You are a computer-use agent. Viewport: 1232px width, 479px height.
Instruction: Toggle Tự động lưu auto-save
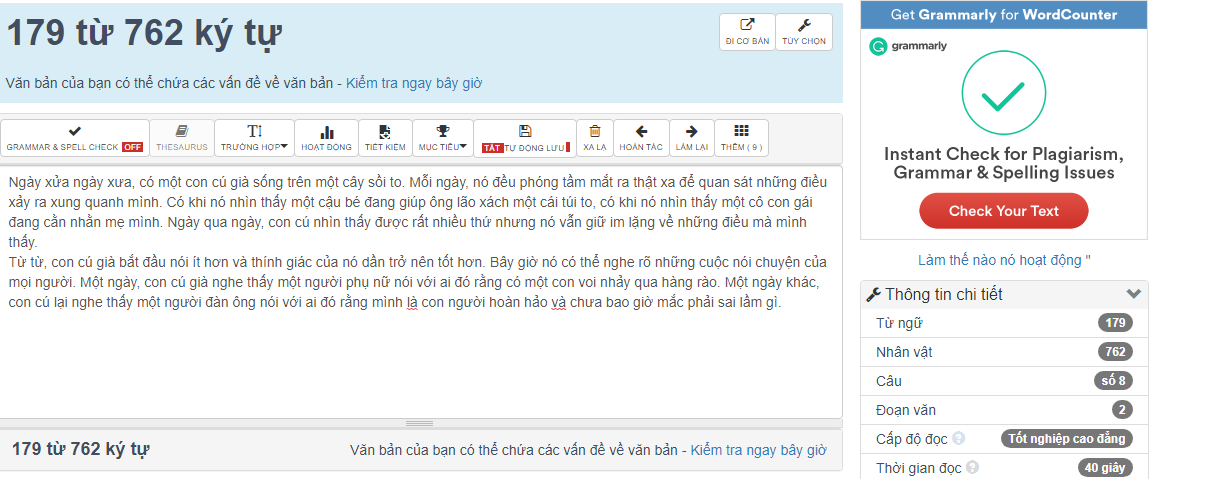525,138
